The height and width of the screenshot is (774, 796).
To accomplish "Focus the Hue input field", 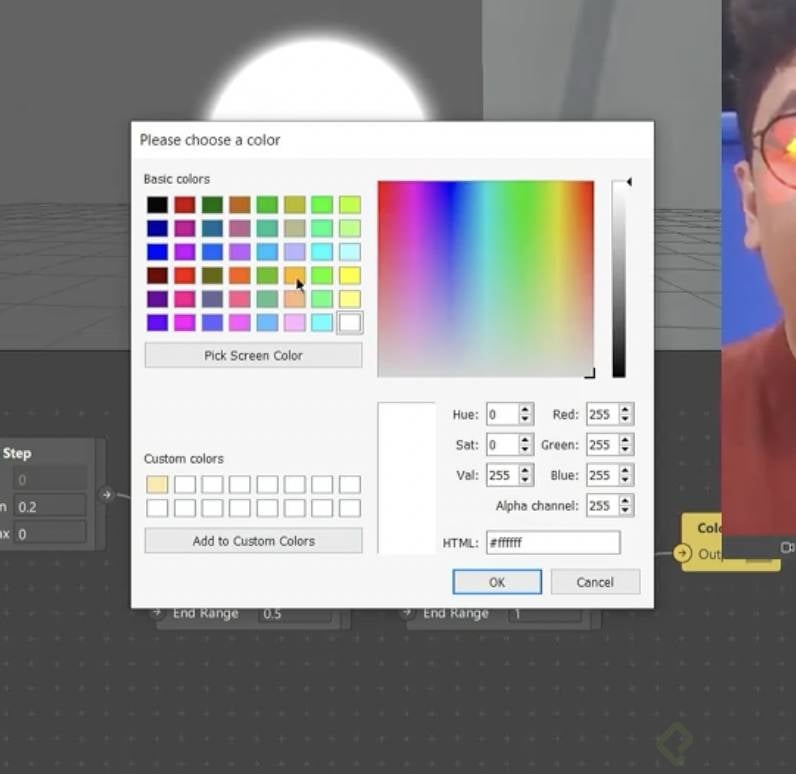I will (x=502, y=415).
